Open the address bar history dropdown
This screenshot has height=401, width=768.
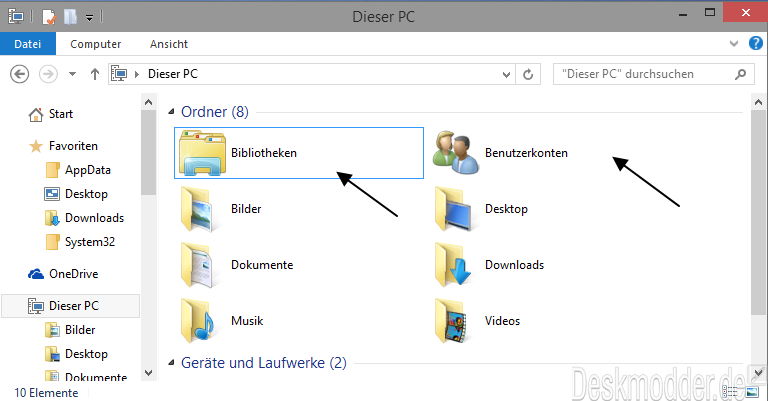(x=506, y=74)
